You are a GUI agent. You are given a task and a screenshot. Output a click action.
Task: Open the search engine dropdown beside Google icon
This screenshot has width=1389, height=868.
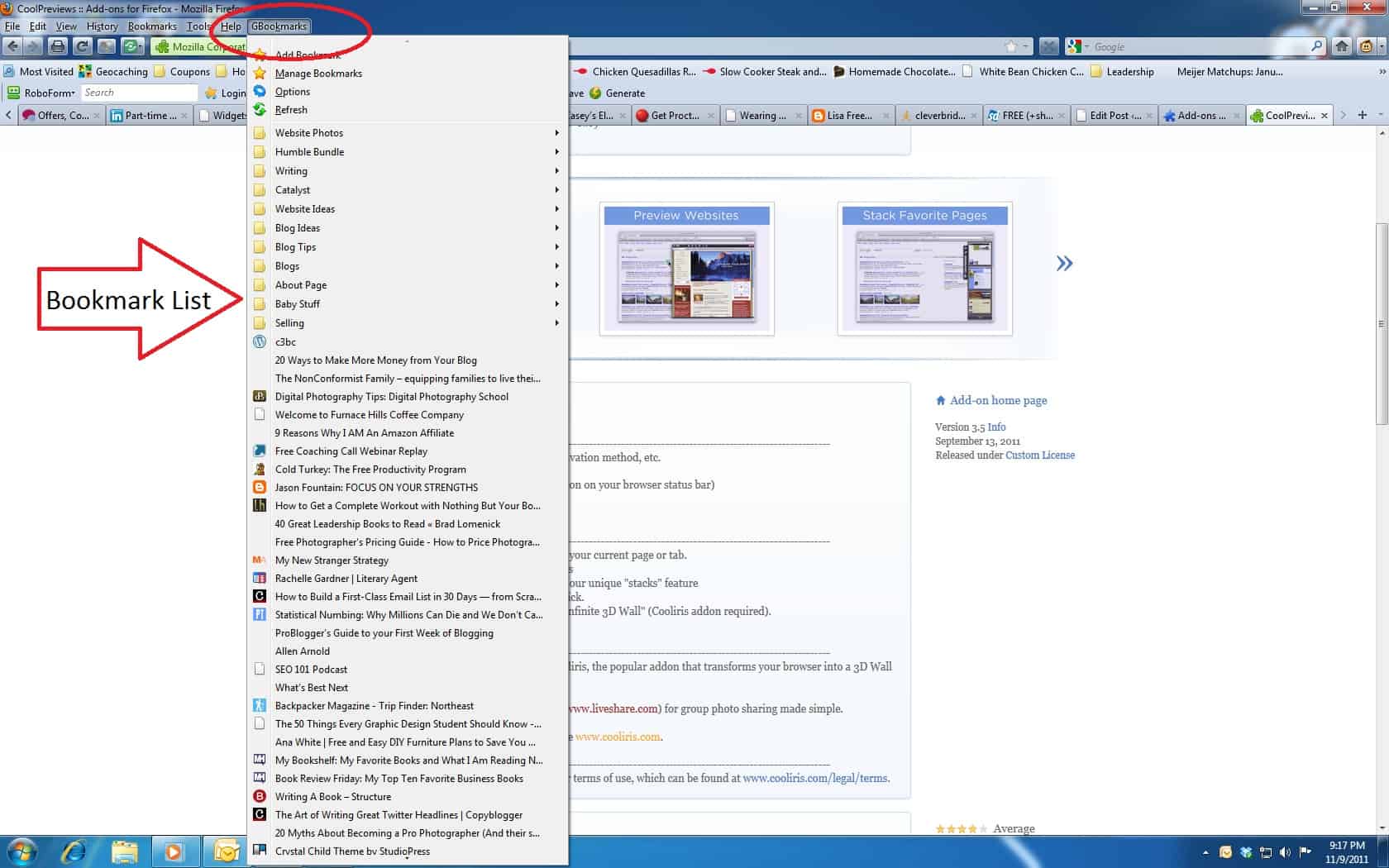tap(1086, 47)
